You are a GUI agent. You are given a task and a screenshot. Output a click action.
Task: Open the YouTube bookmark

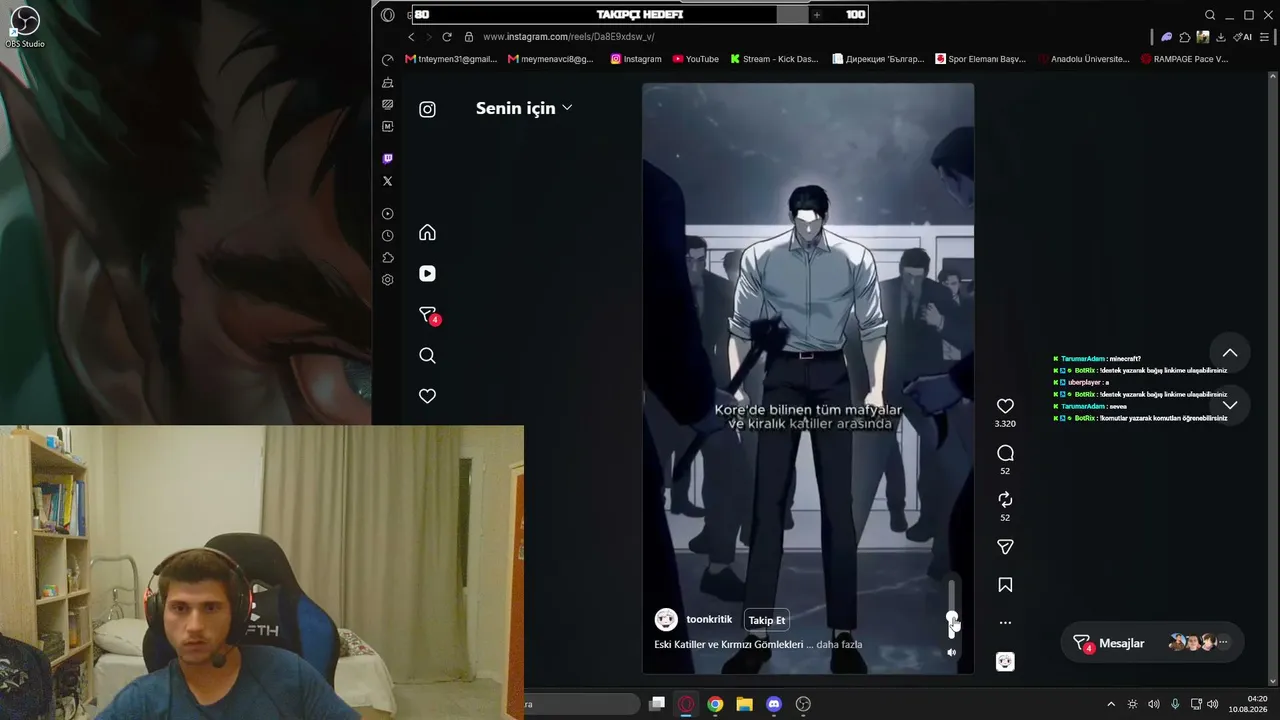click(696, 59)
